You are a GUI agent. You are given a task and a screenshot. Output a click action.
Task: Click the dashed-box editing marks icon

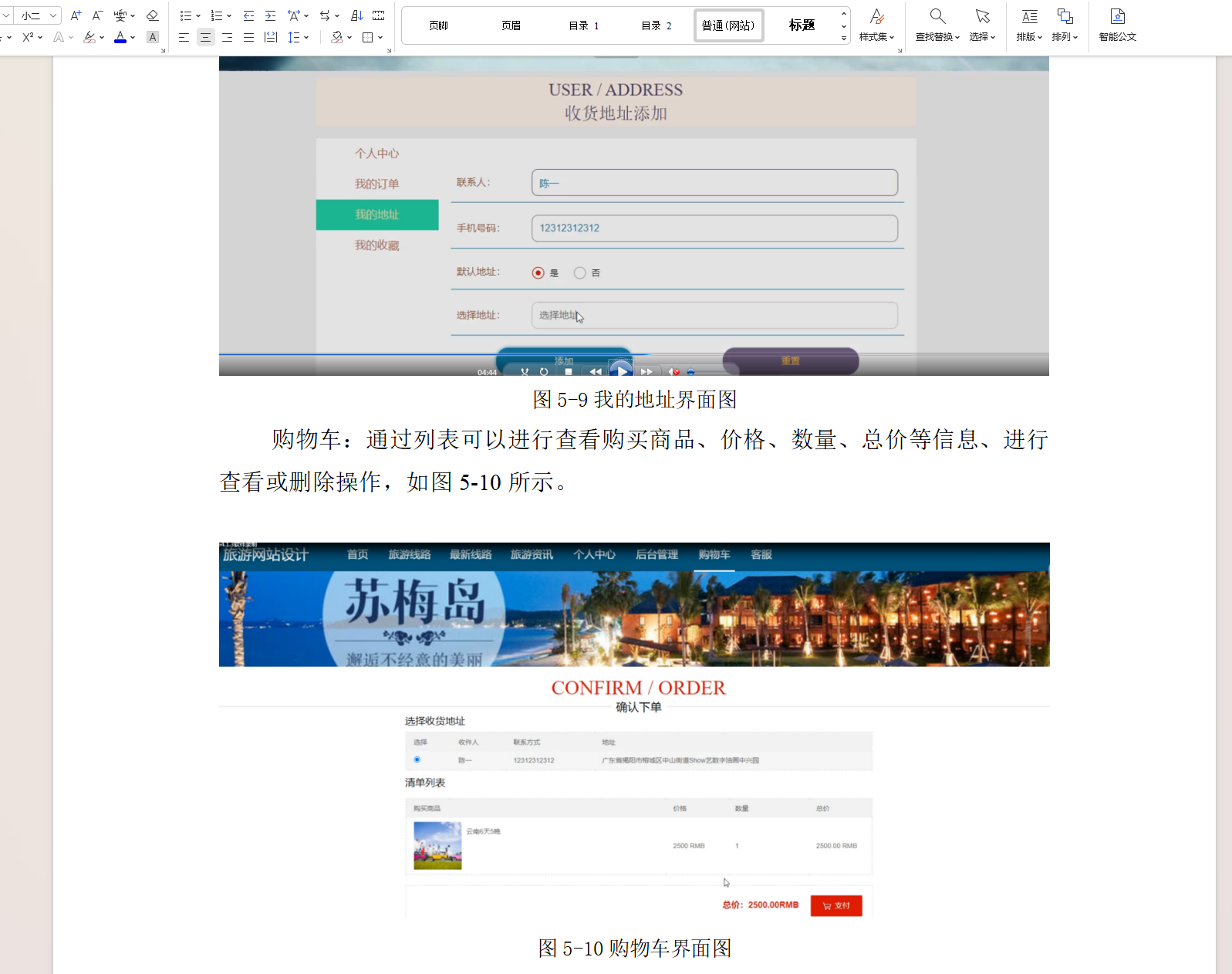[x=379, y=15]
